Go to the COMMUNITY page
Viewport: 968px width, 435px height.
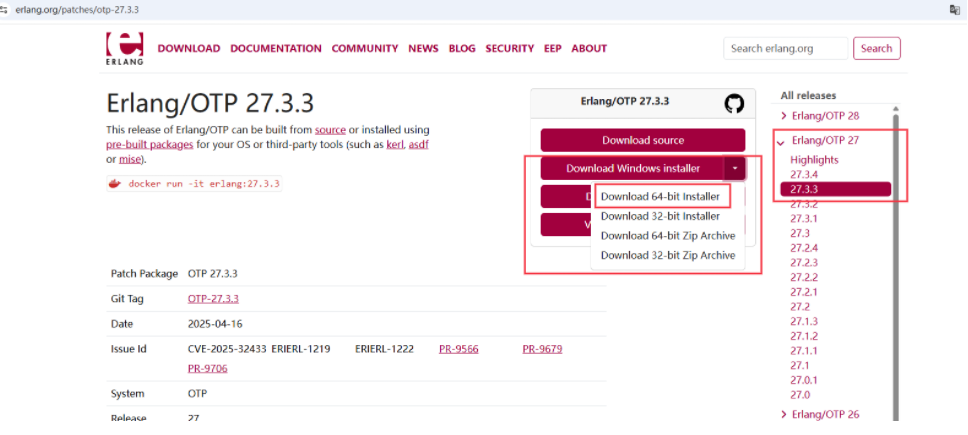[365, 48]
